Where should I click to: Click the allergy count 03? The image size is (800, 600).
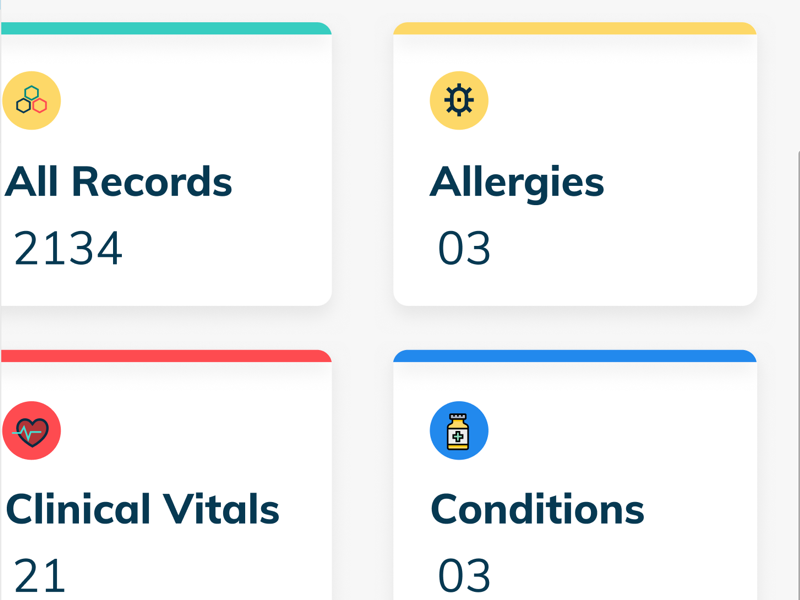[x=462, y=249]
